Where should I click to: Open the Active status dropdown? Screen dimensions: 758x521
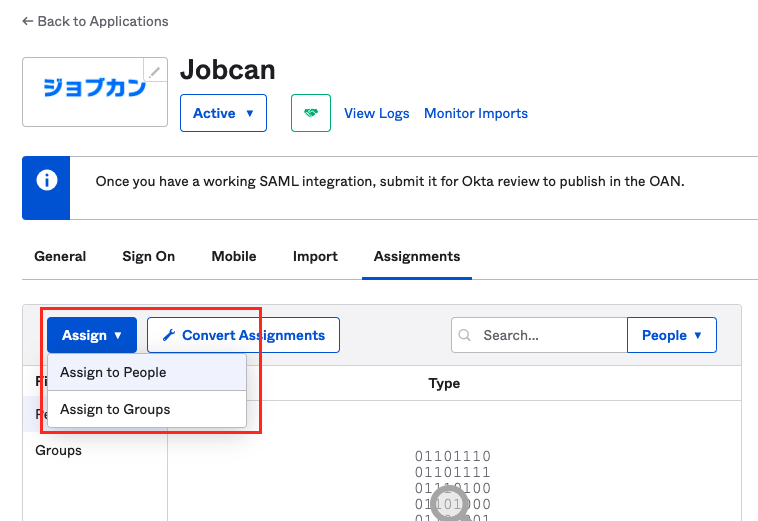[223, 113]
